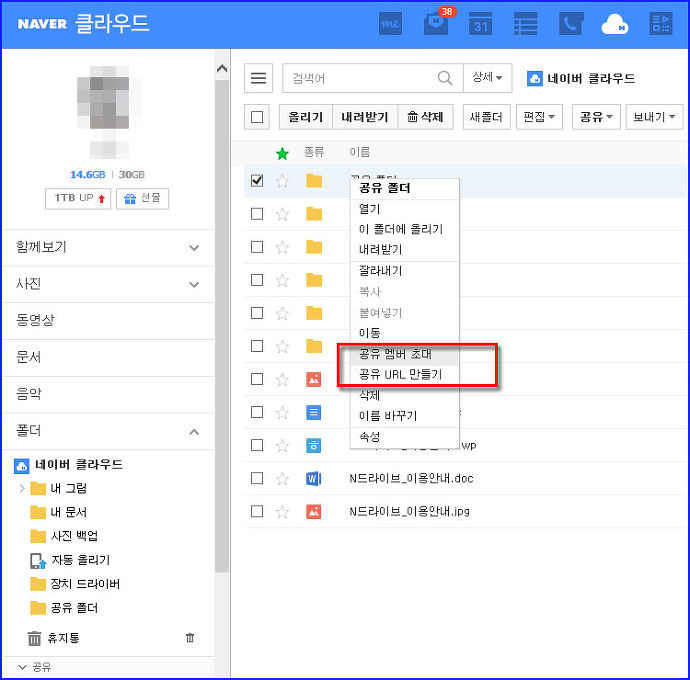The height and width of the screenshot is (680, 690).
Task: Click the Word icon of N드라이브_이용안내.doc
Action: (313, 478)
